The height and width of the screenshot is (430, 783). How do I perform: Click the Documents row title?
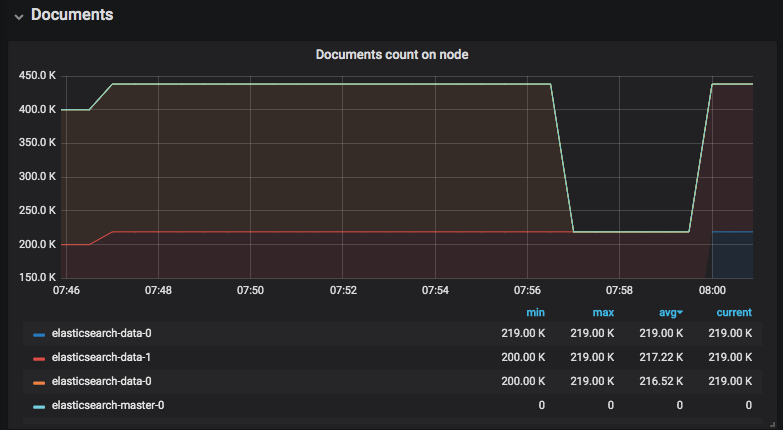71,16
